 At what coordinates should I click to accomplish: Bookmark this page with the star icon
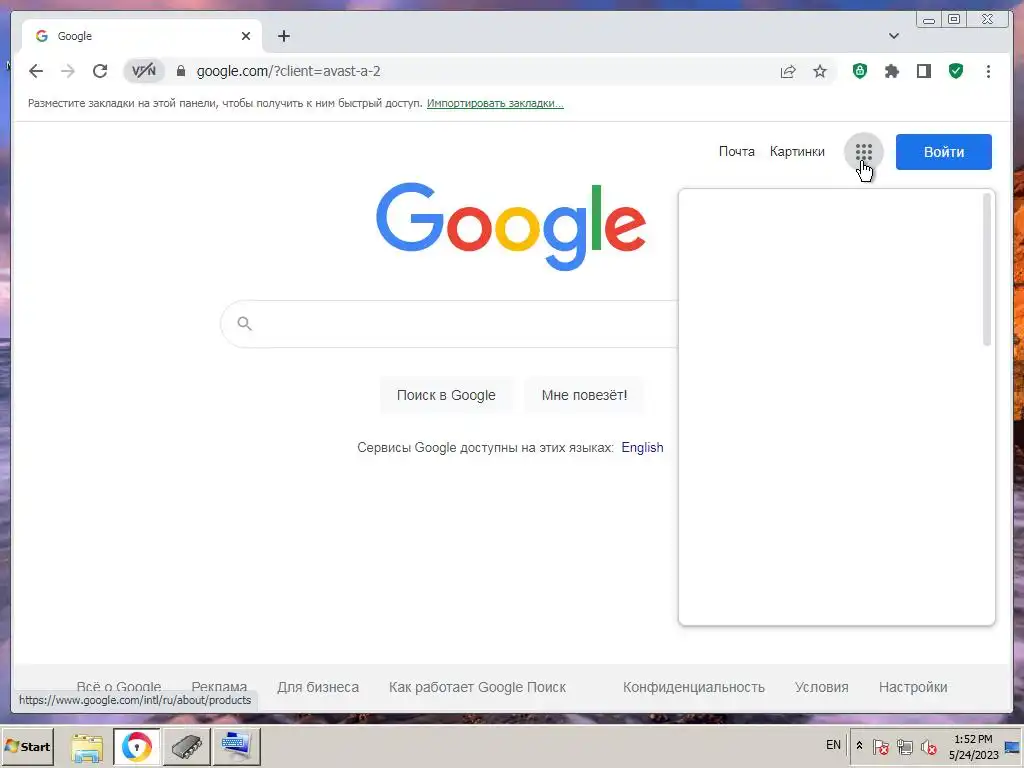coord(820,71)
